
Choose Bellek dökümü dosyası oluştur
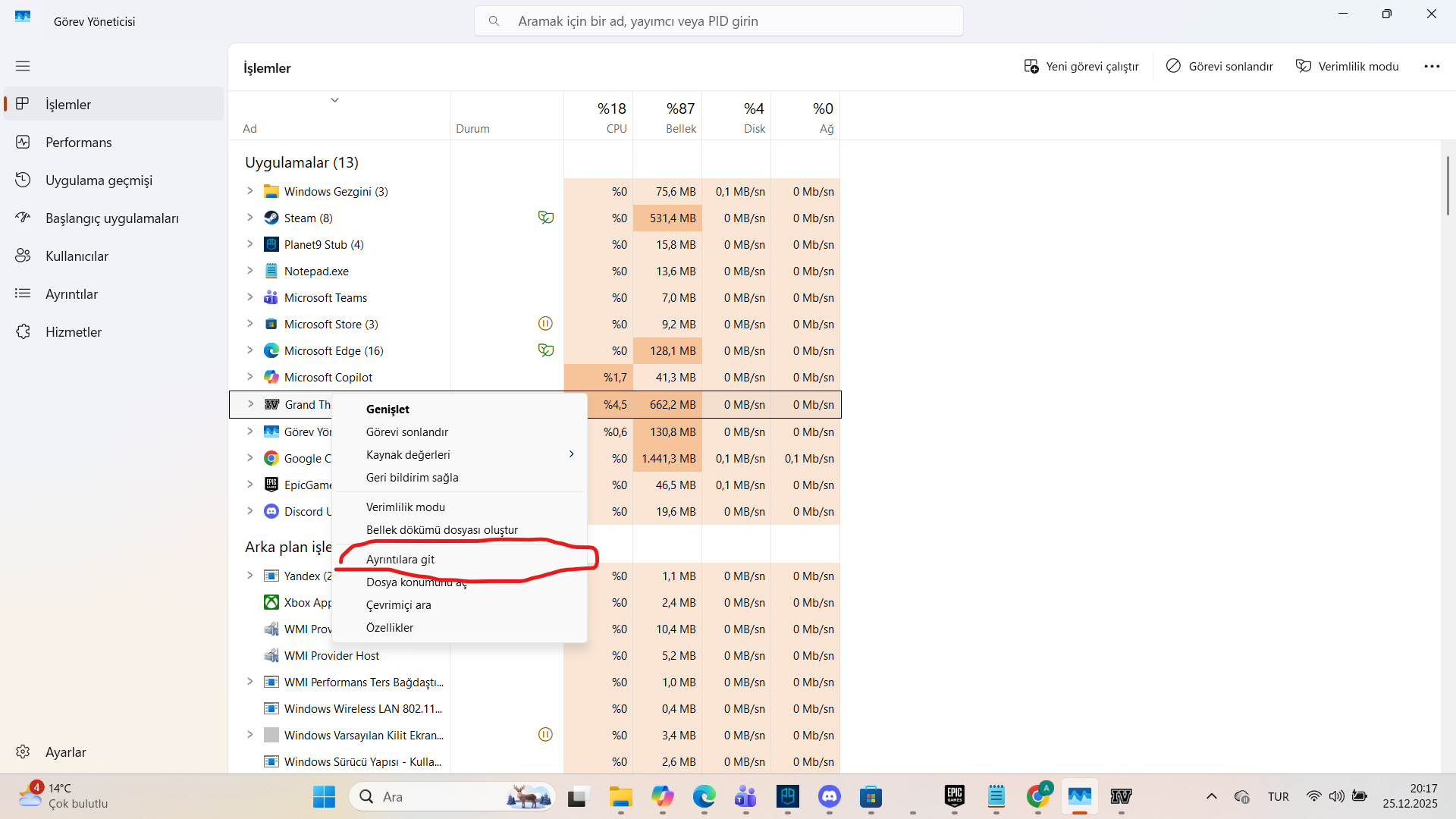(x=460, y=530)
